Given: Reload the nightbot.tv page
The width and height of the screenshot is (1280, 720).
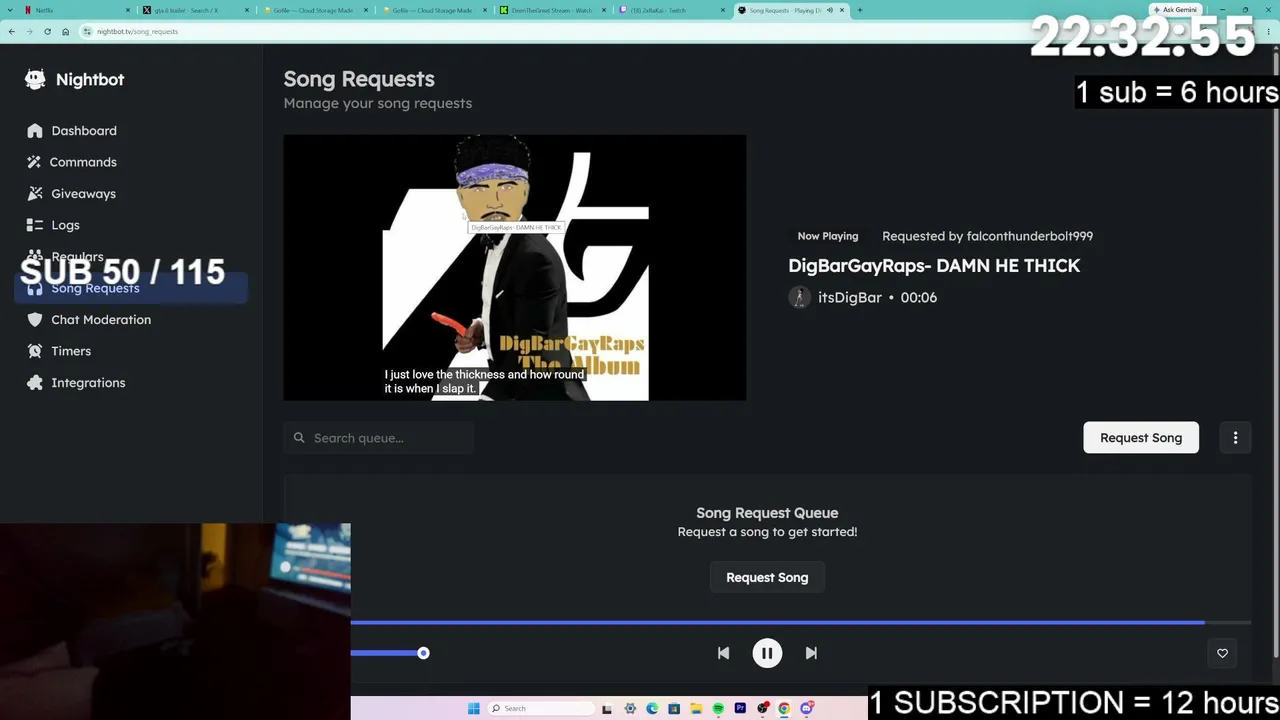Looking at the screenshot, I should pos(47,31).
